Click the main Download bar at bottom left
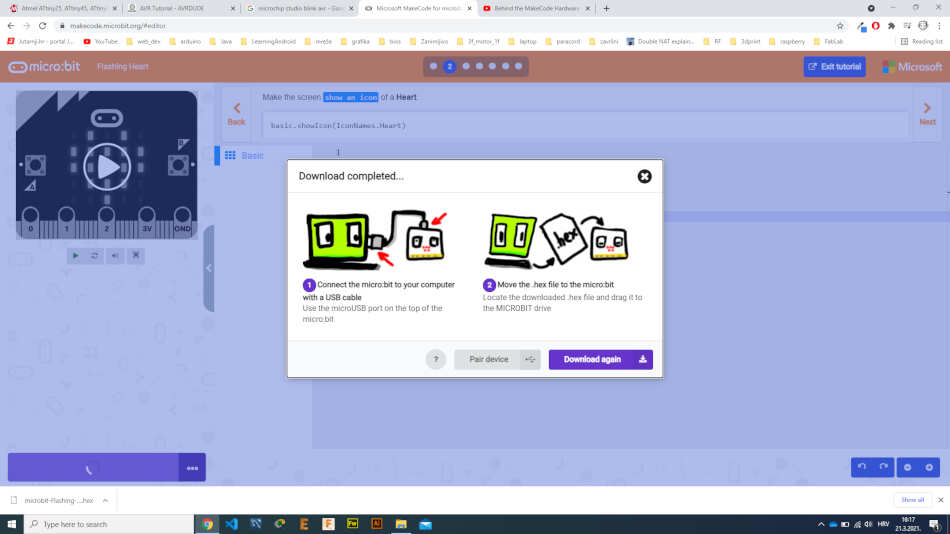Image resolution: width=950 pixels, height=534 pixels. pos(93,467)
